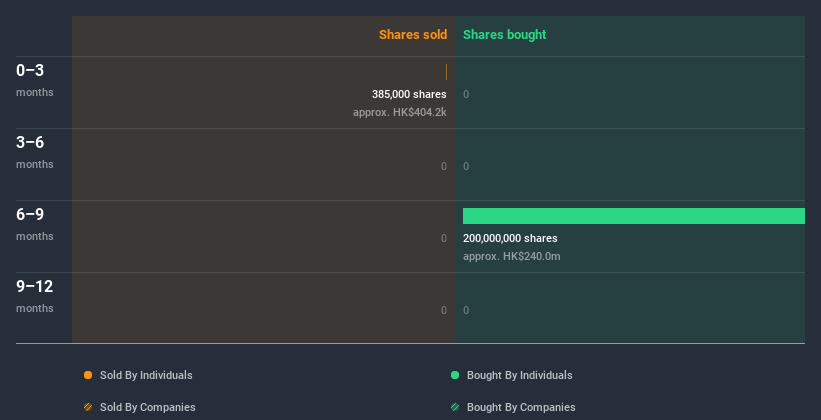Click the shares bought 0 in 0–3 months row
The width and height of the screenshot is (821, 420).
(466, 94)
